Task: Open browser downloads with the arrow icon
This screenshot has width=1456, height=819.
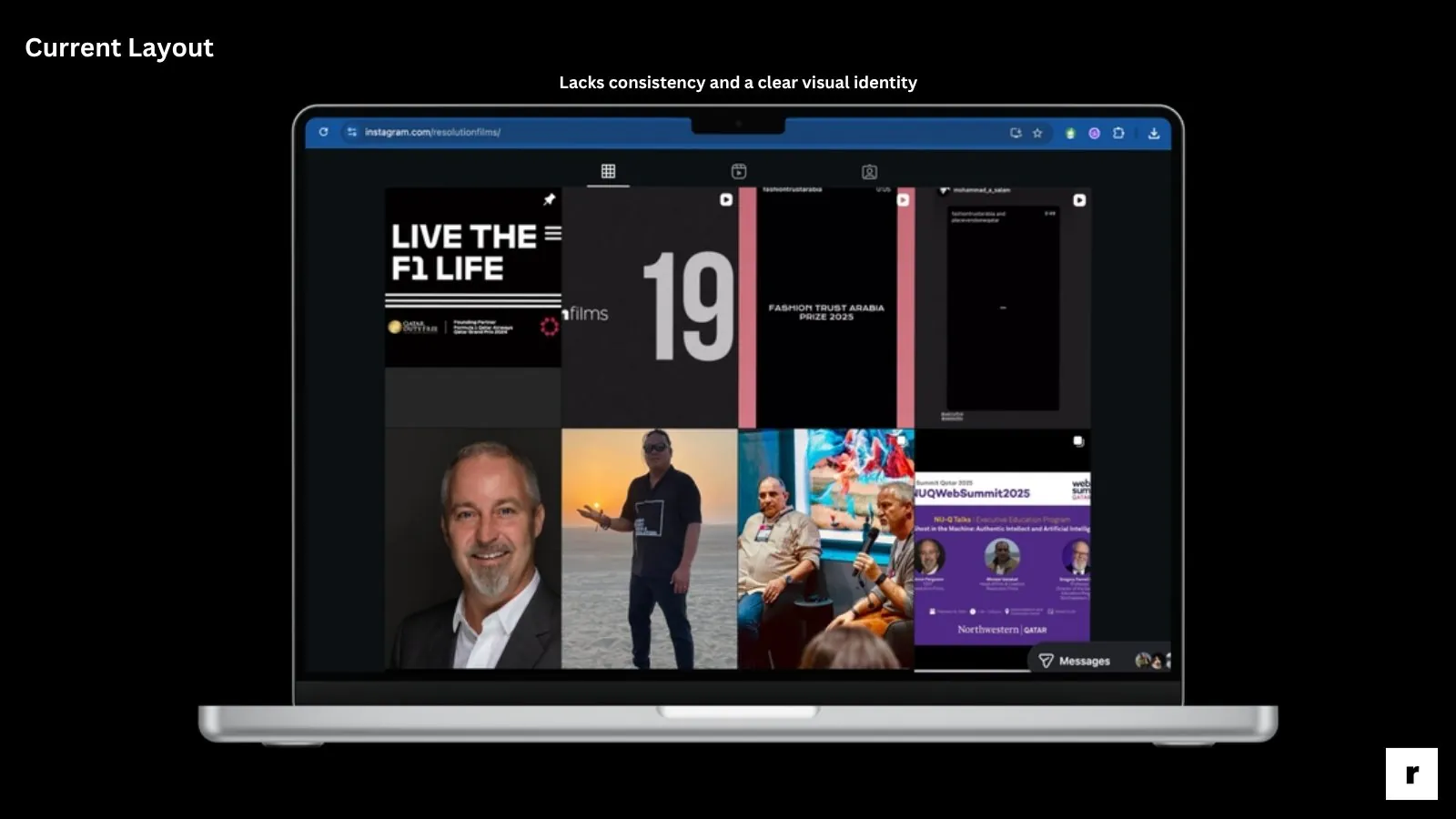Action: (x=1154, y=133)
